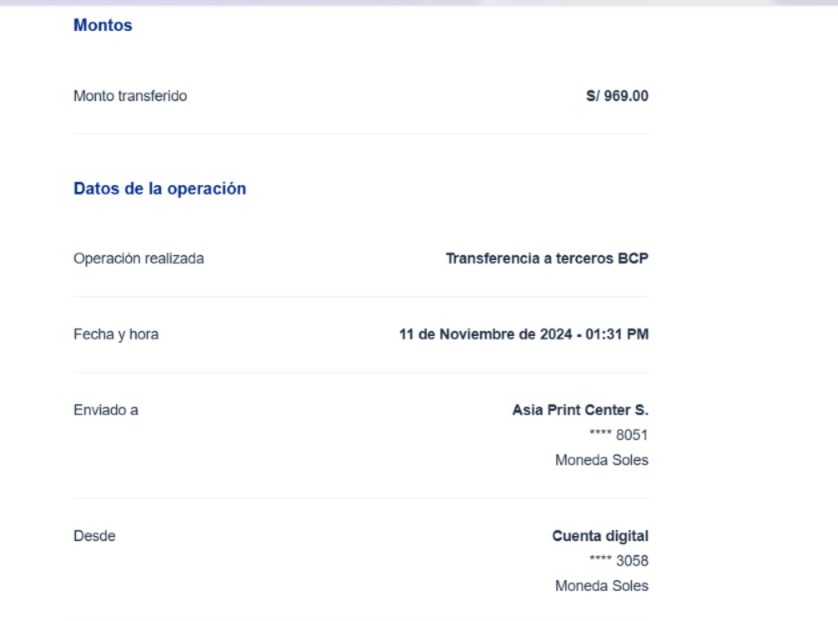Click the Operación realizada label
Image resolution: width=838 pixels, height=621 pixels.
click(x=138, y=259)
